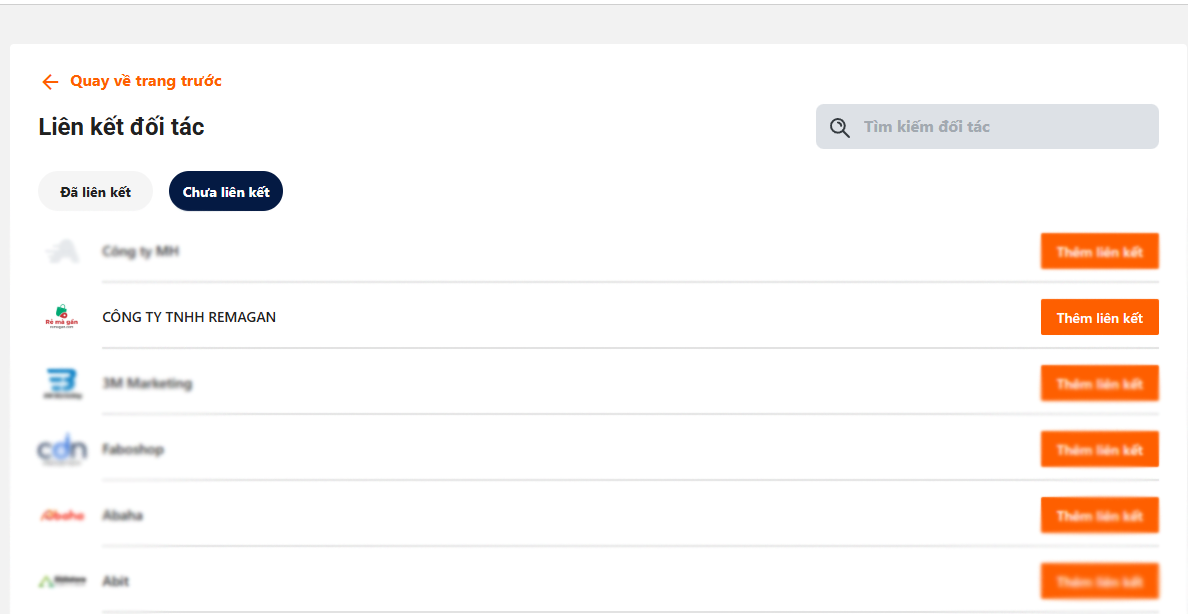This screenshot has width=1188, height=614.
Task: Click the 3M Marketing logo
Action: (x=62, y=384)
